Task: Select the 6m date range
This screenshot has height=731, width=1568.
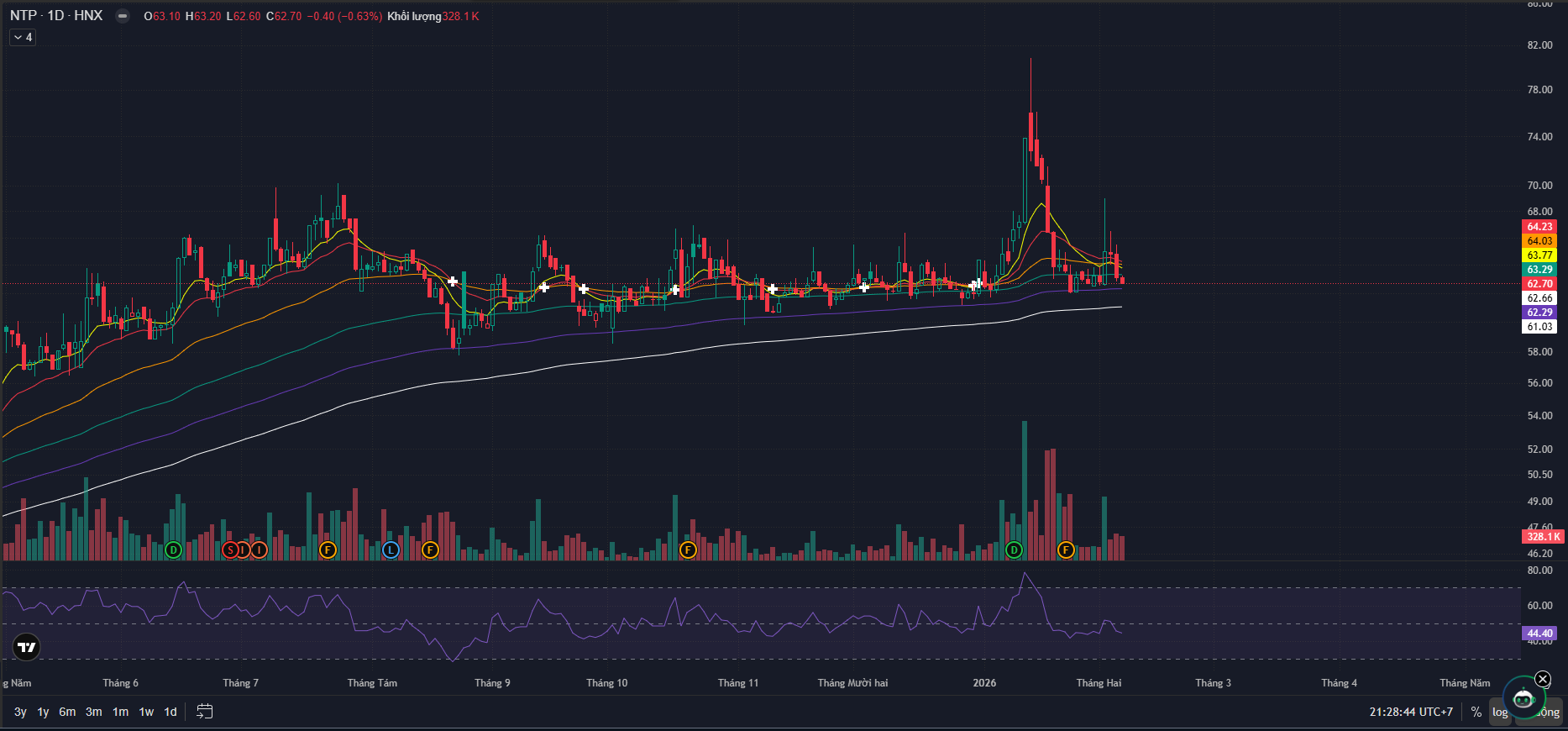Action: [x=67, y=712]
